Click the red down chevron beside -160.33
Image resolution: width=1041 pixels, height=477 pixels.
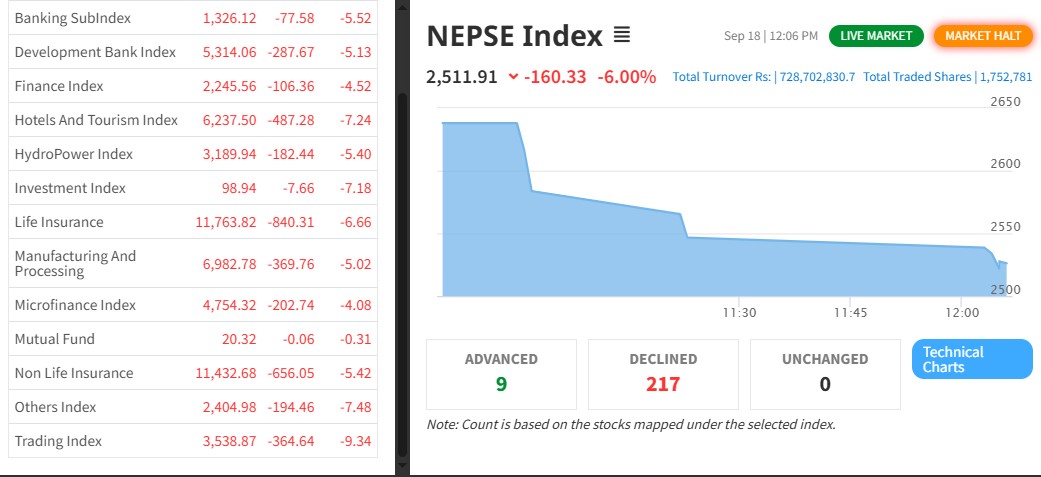click(514, 77)
